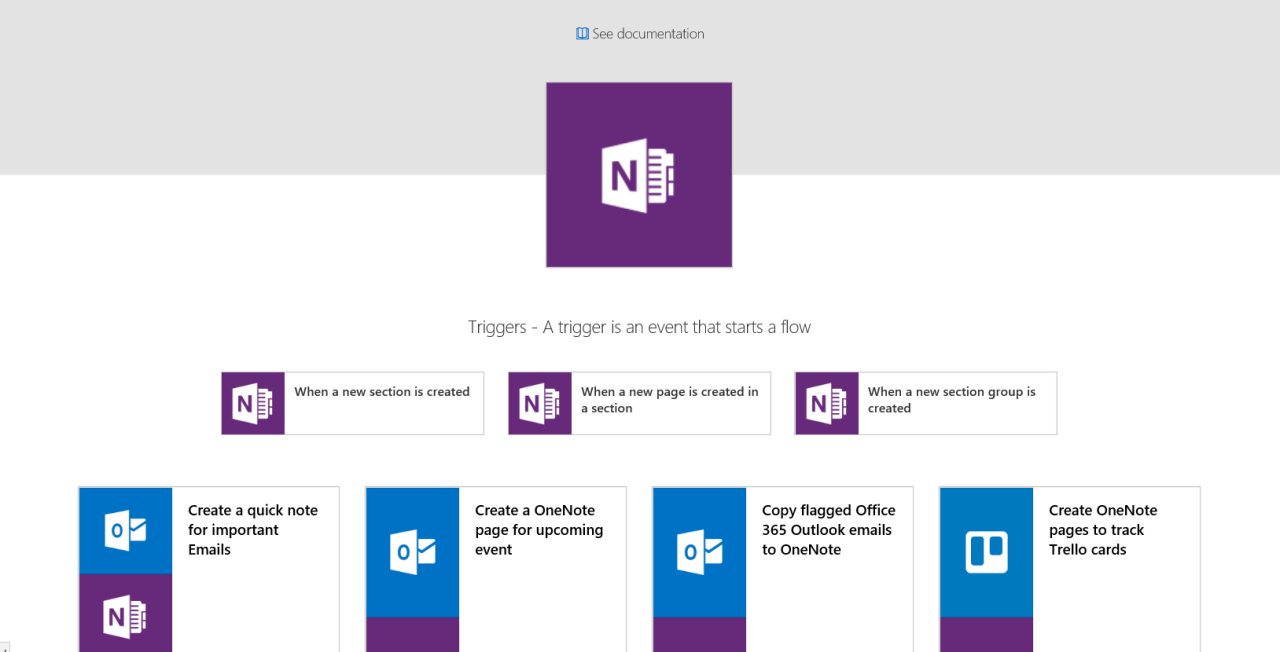This screenshot has height=652, width=1280.
Task: Select the new section created trigger icon
Action: point(253,403)
